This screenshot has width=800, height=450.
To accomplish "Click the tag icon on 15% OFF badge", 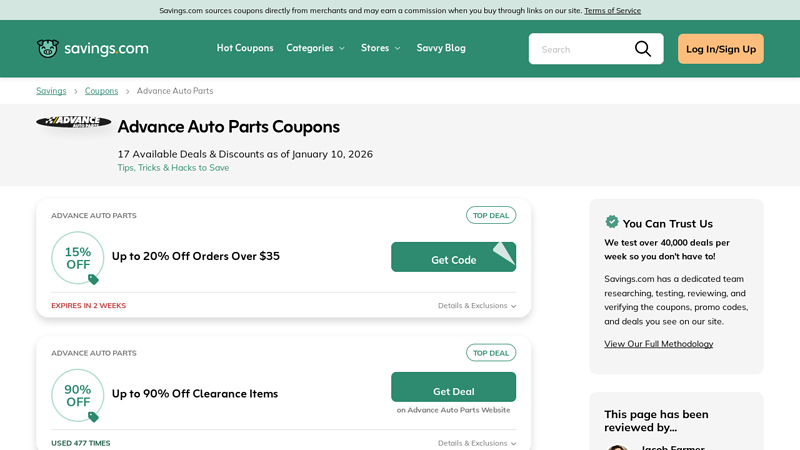I will (93, 279).
